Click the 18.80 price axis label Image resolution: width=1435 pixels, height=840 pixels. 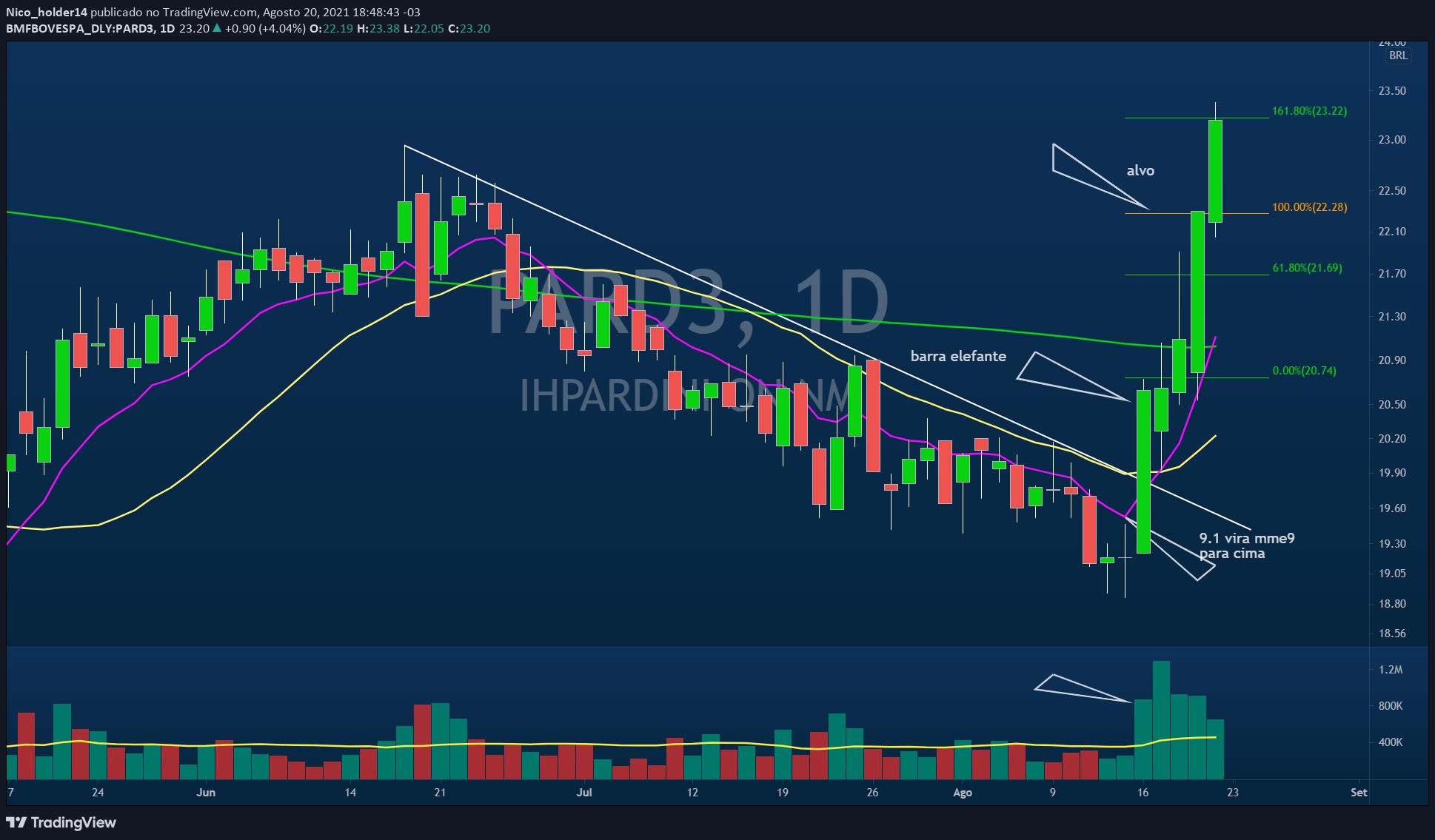click(x=1392, y=604)
